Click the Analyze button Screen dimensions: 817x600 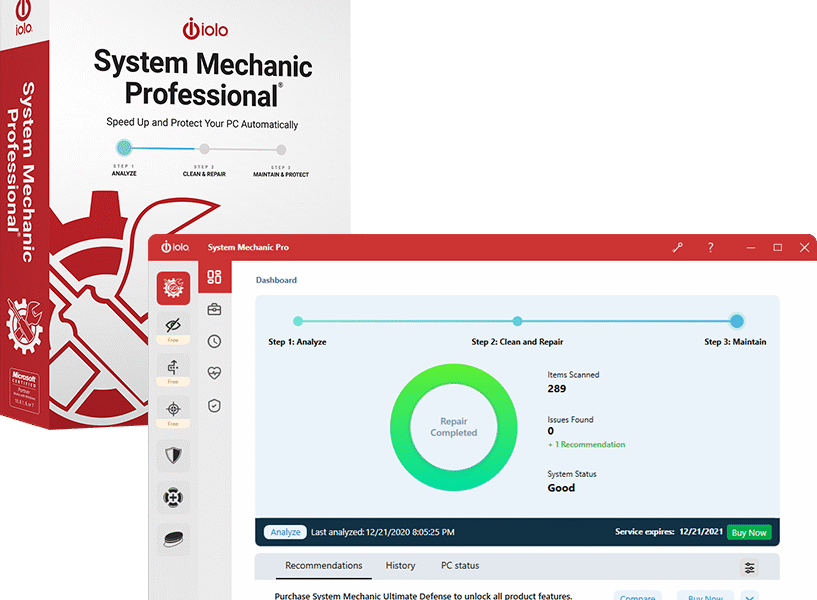pyautogui.click(x=285, y=532)
